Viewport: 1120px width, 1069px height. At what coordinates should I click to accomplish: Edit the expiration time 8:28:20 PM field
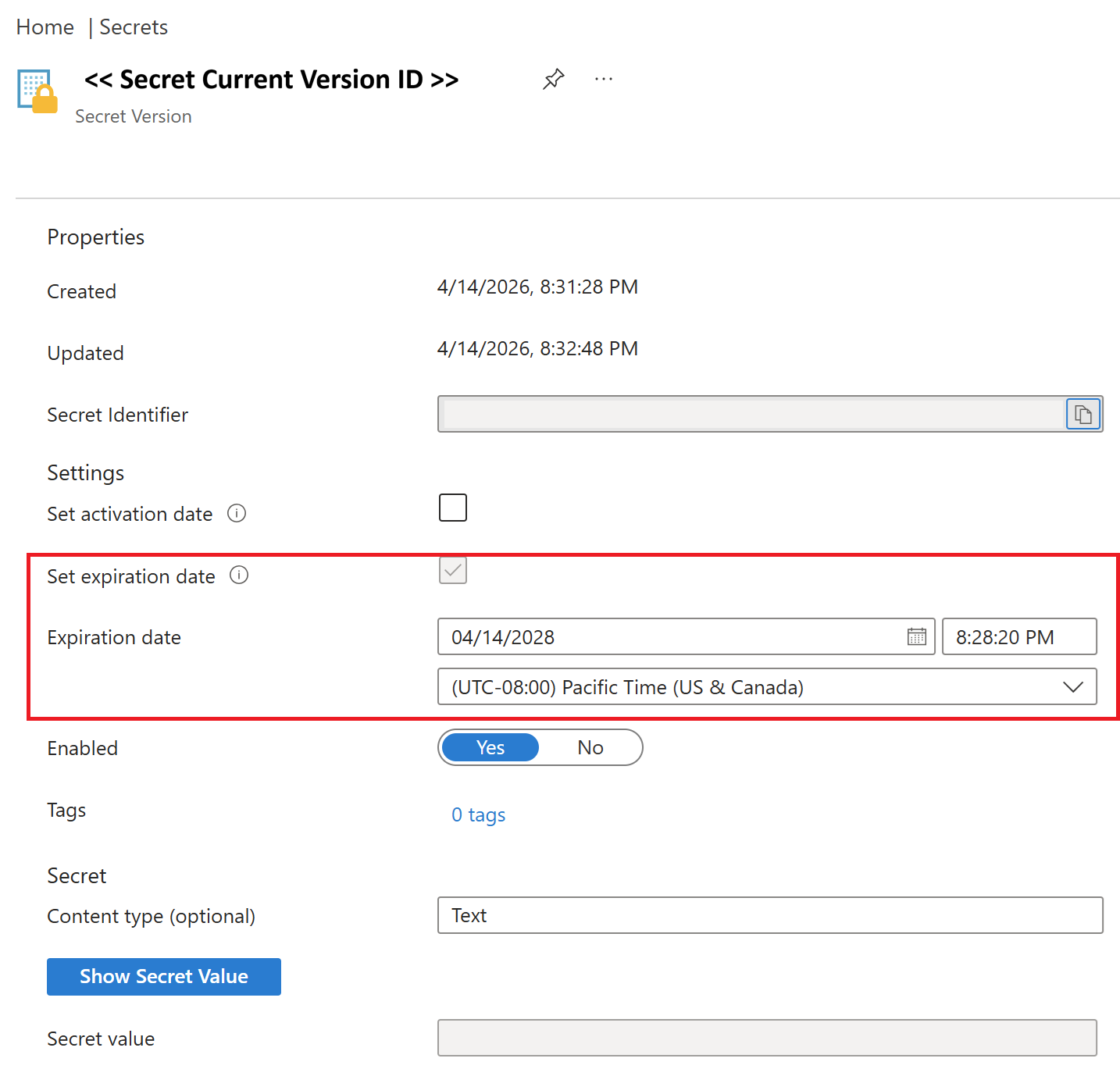(x=1019, y=636)
